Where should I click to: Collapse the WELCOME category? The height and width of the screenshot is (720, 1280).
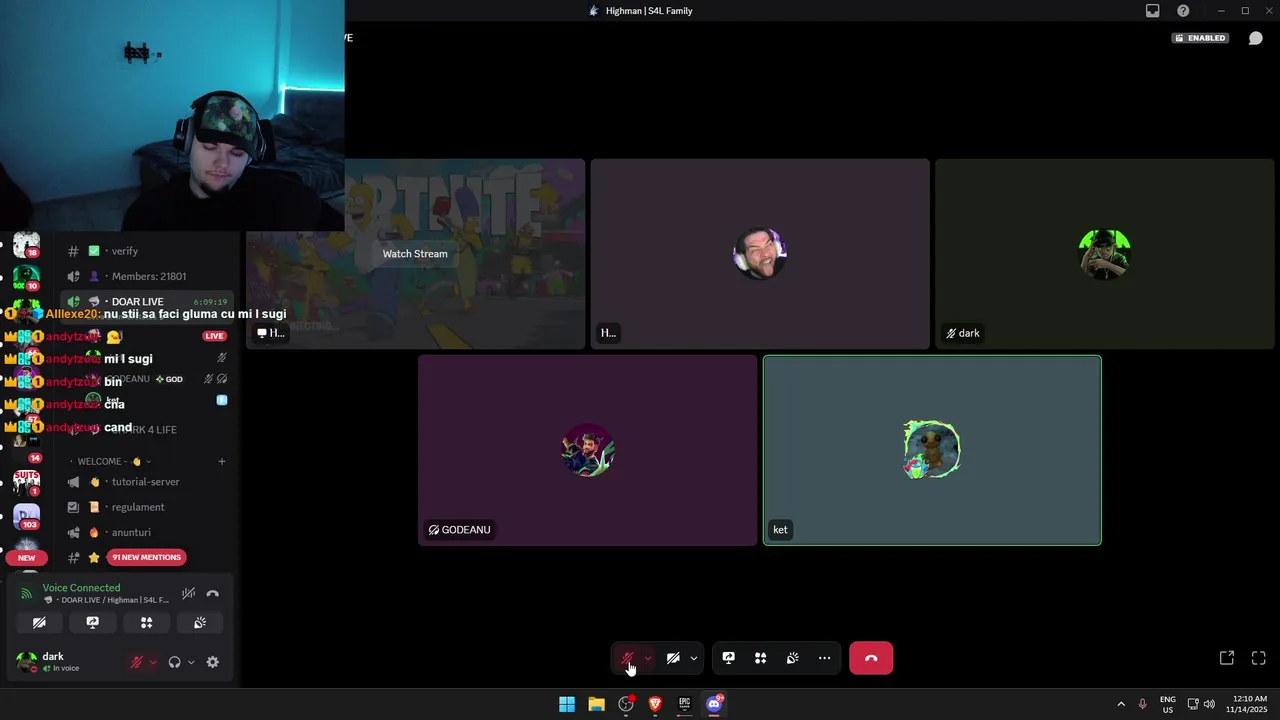click(x=110, y=461)
